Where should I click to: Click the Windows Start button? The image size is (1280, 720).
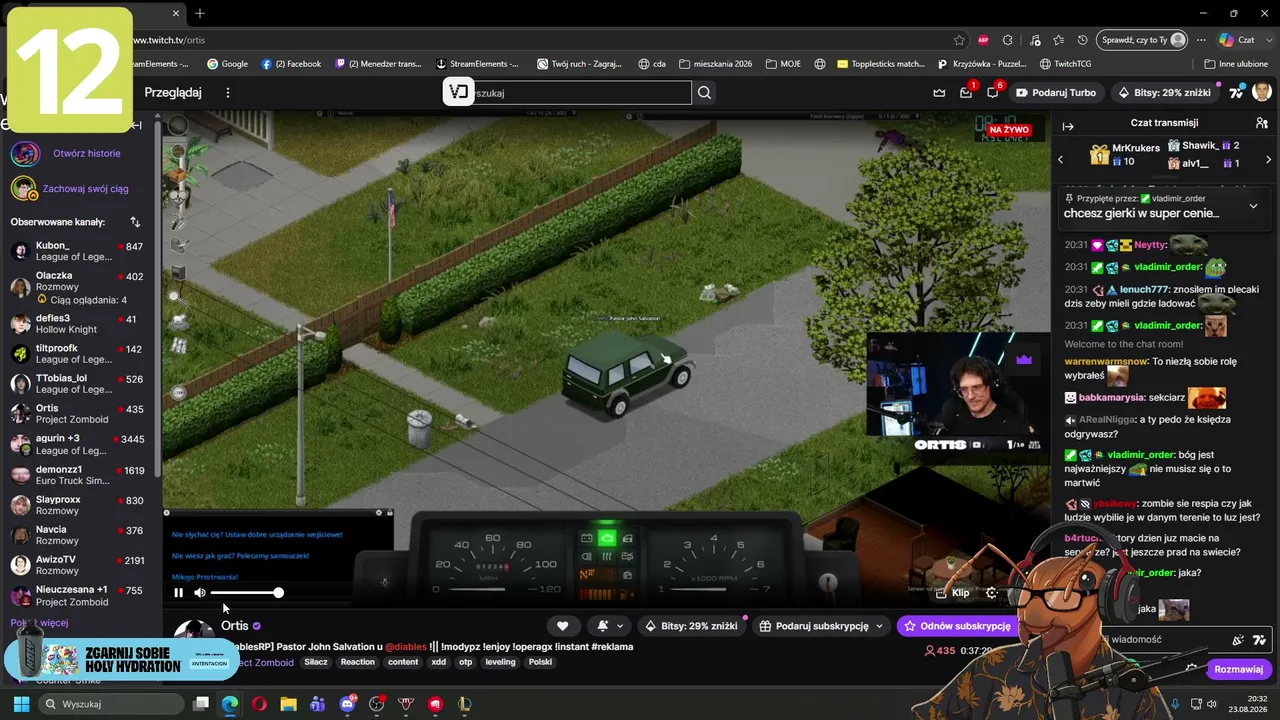pos(21,704)
